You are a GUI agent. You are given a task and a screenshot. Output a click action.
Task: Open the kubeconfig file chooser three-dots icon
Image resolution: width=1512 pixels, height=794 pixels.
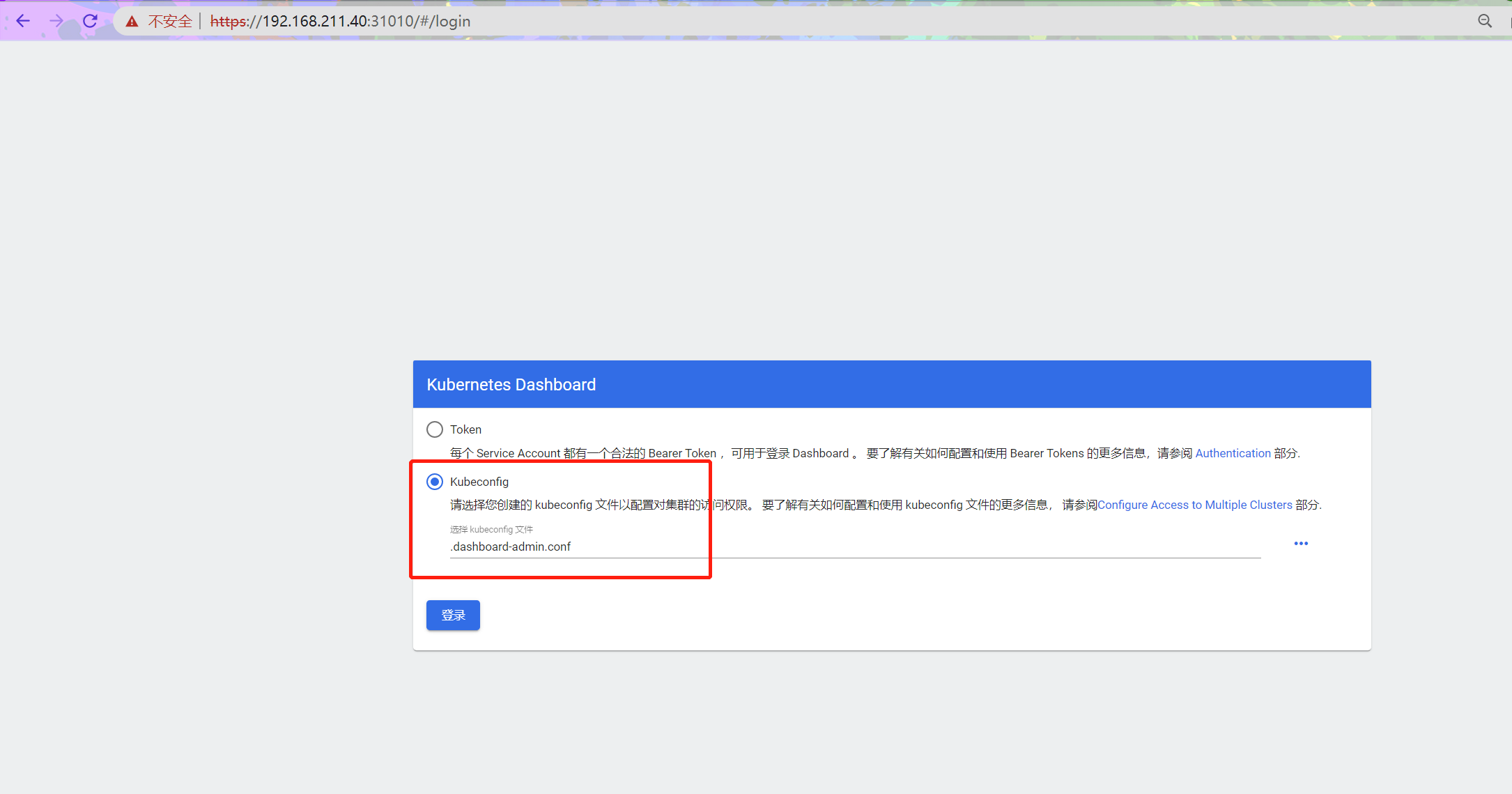(x=1301, y=543)
